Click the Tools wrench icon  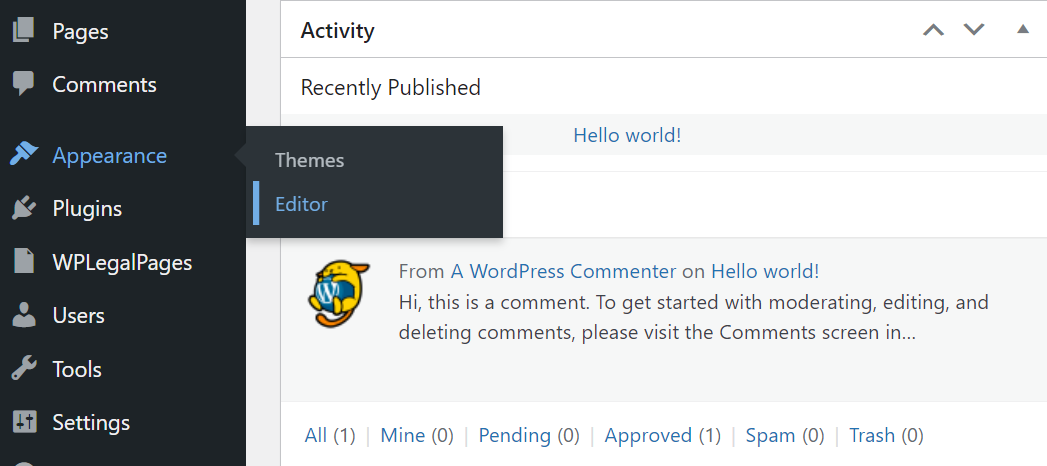point(23,369)
